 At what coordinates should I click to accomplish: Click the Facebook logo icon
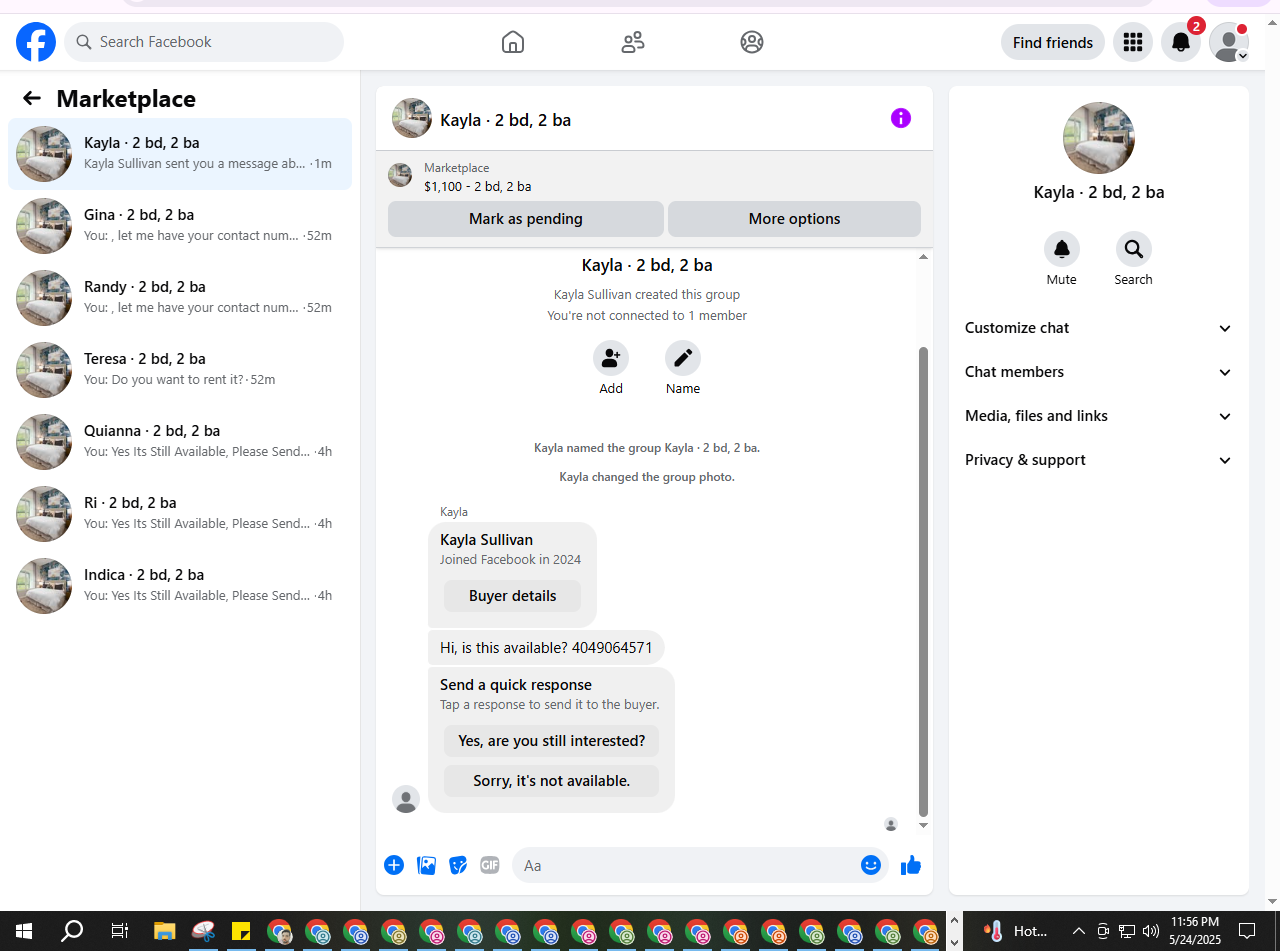36,42
